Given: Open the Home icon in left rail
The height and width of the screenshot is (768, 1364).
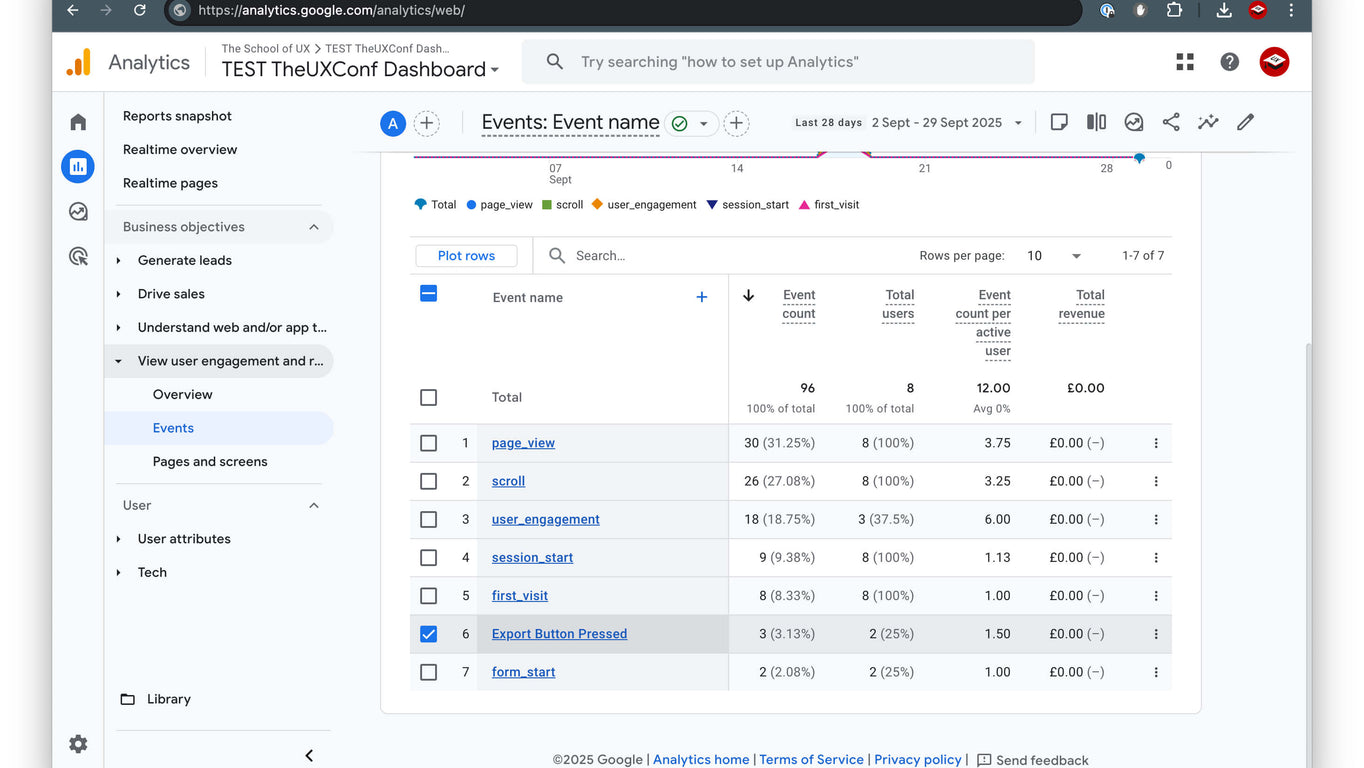Looking at the screenshot, I should coord(78,122).
